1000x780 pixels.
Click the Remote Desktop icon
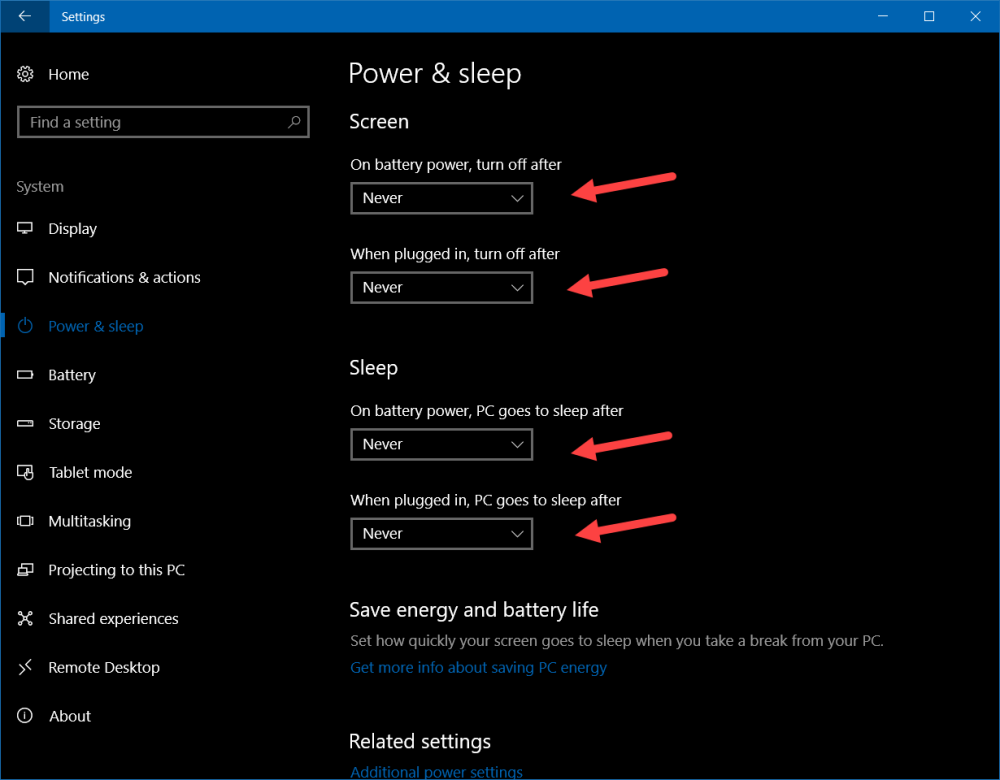[x=25, y=667]
